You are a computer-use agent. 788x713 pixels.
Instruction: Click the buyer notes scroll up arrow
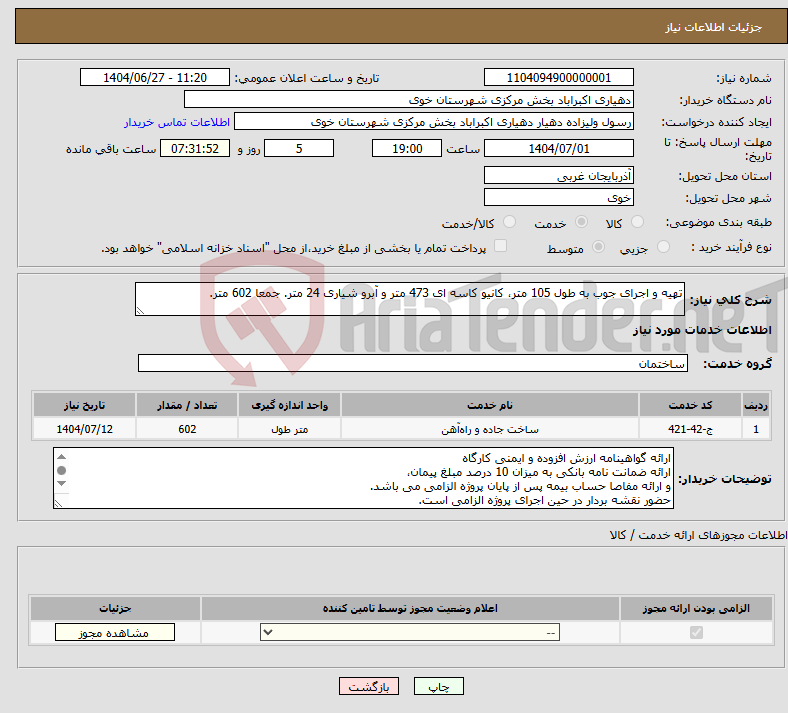(62, 457)
